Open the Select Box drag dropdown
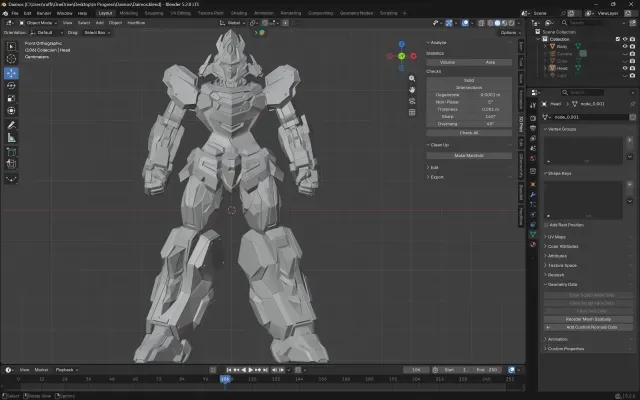640x400 pixels. (97, 33)
